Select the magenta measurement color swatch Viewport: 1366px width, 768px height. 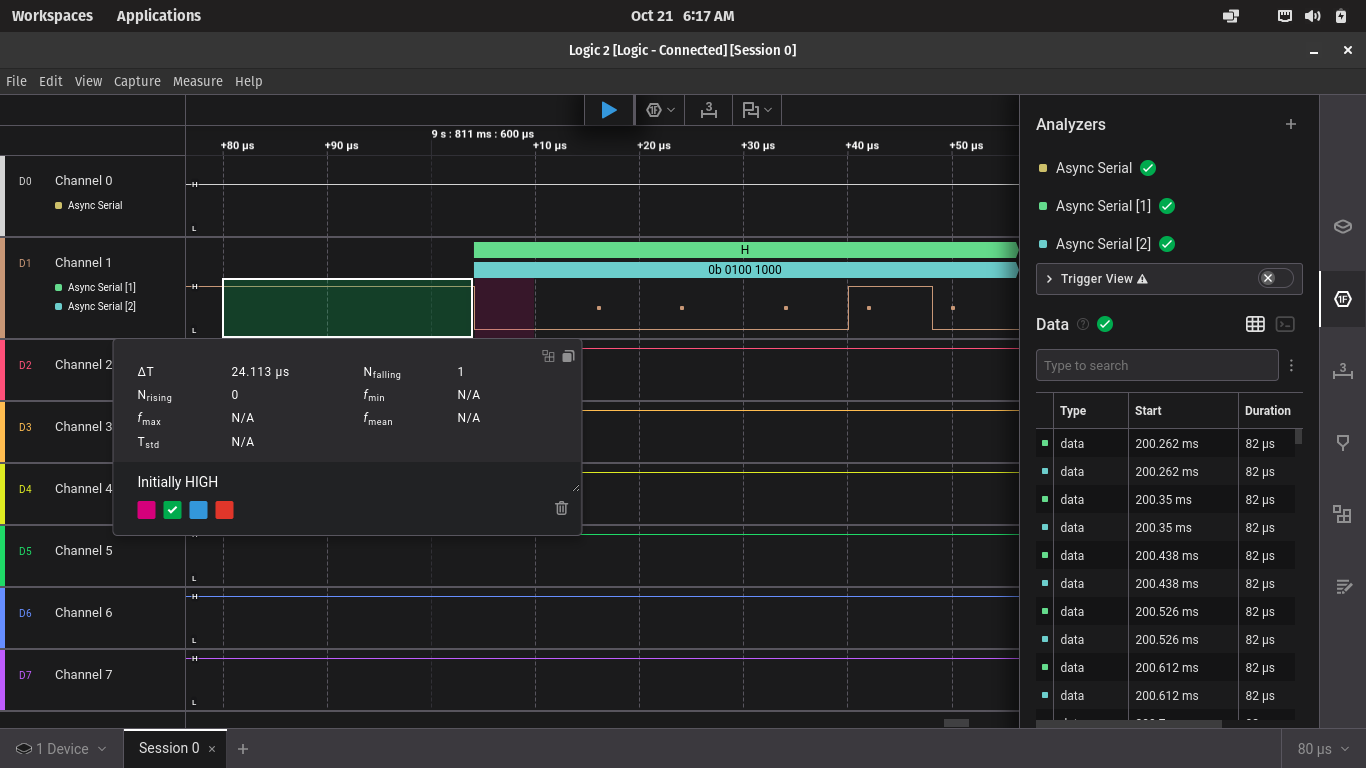[x=146, y=510]
